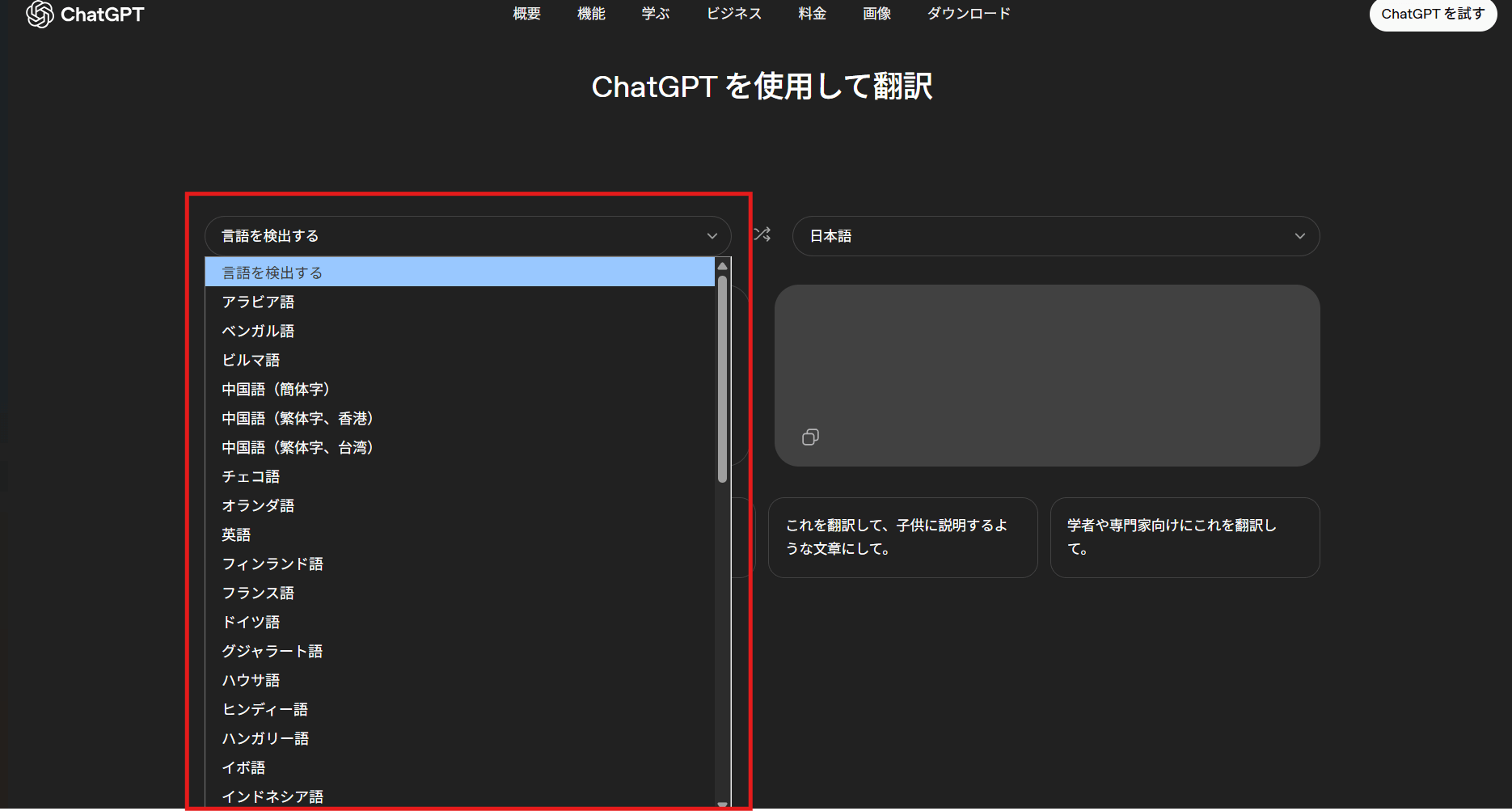Viewport: 1512px width, 811px height.
Task: Pick ヒンディー語 from the language options
Action: 265,709
